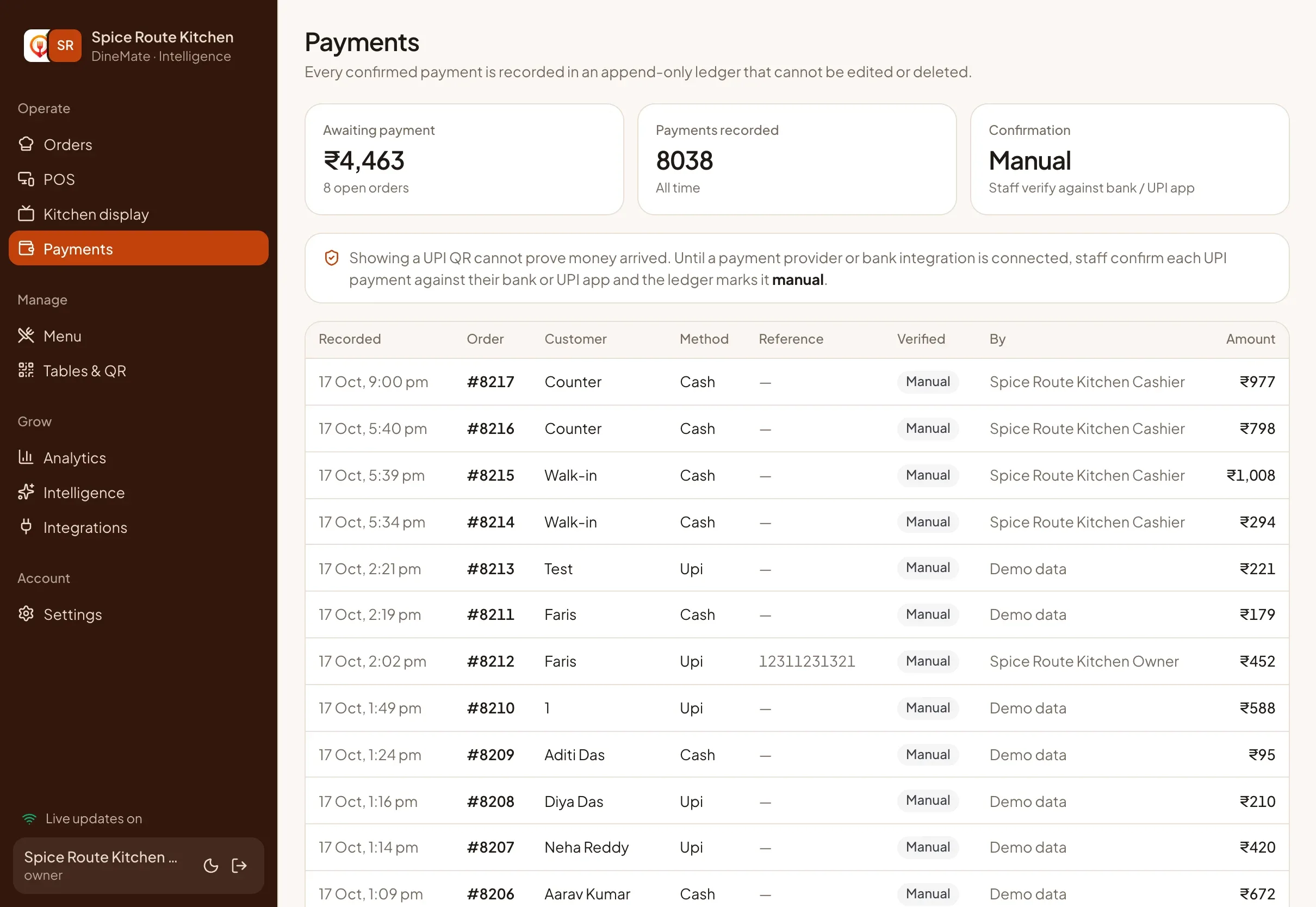
Task: Open order #8212 in the ledger
Action: [491, 661]
